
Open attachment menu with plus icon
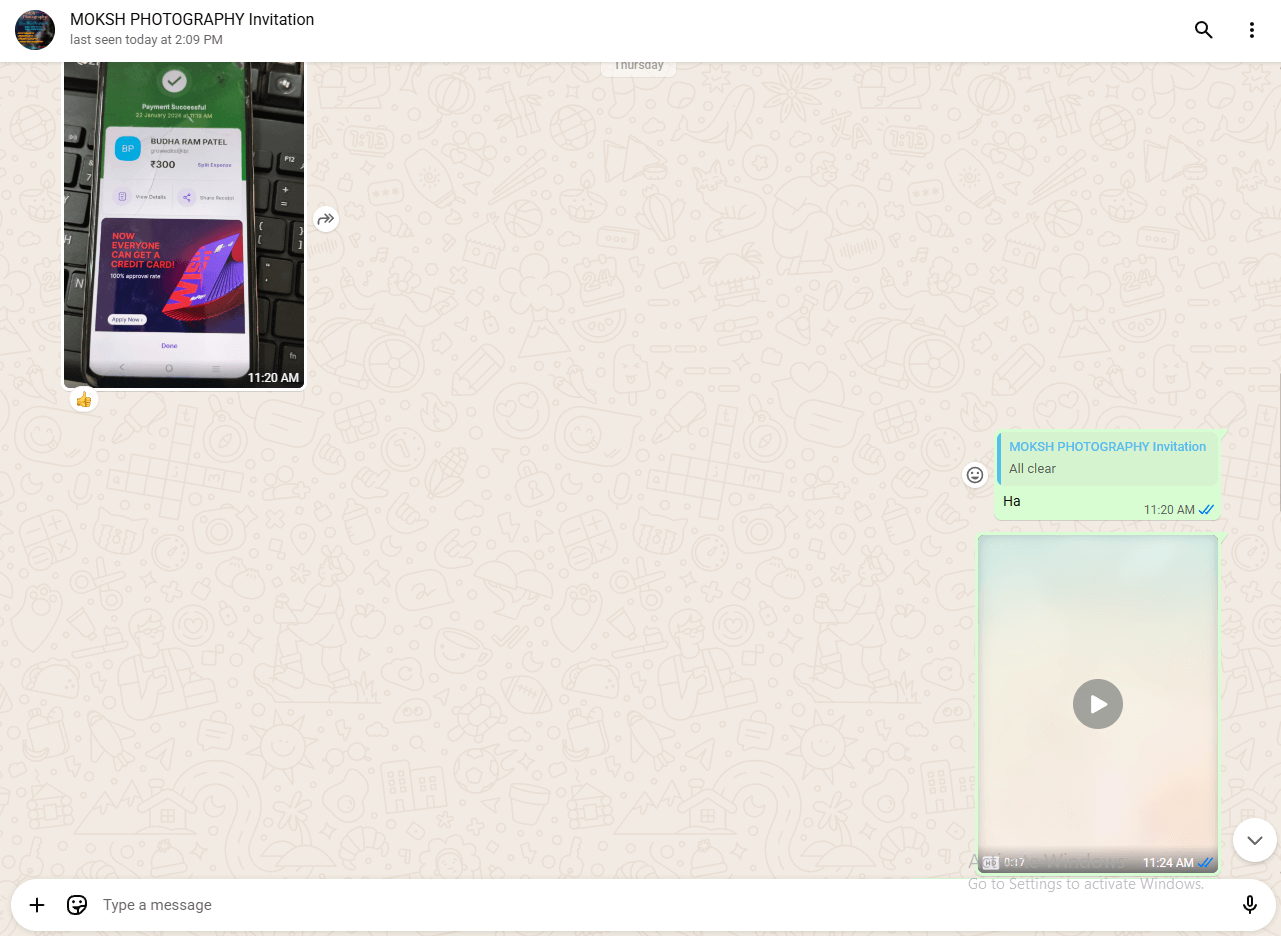pos(37,905)
